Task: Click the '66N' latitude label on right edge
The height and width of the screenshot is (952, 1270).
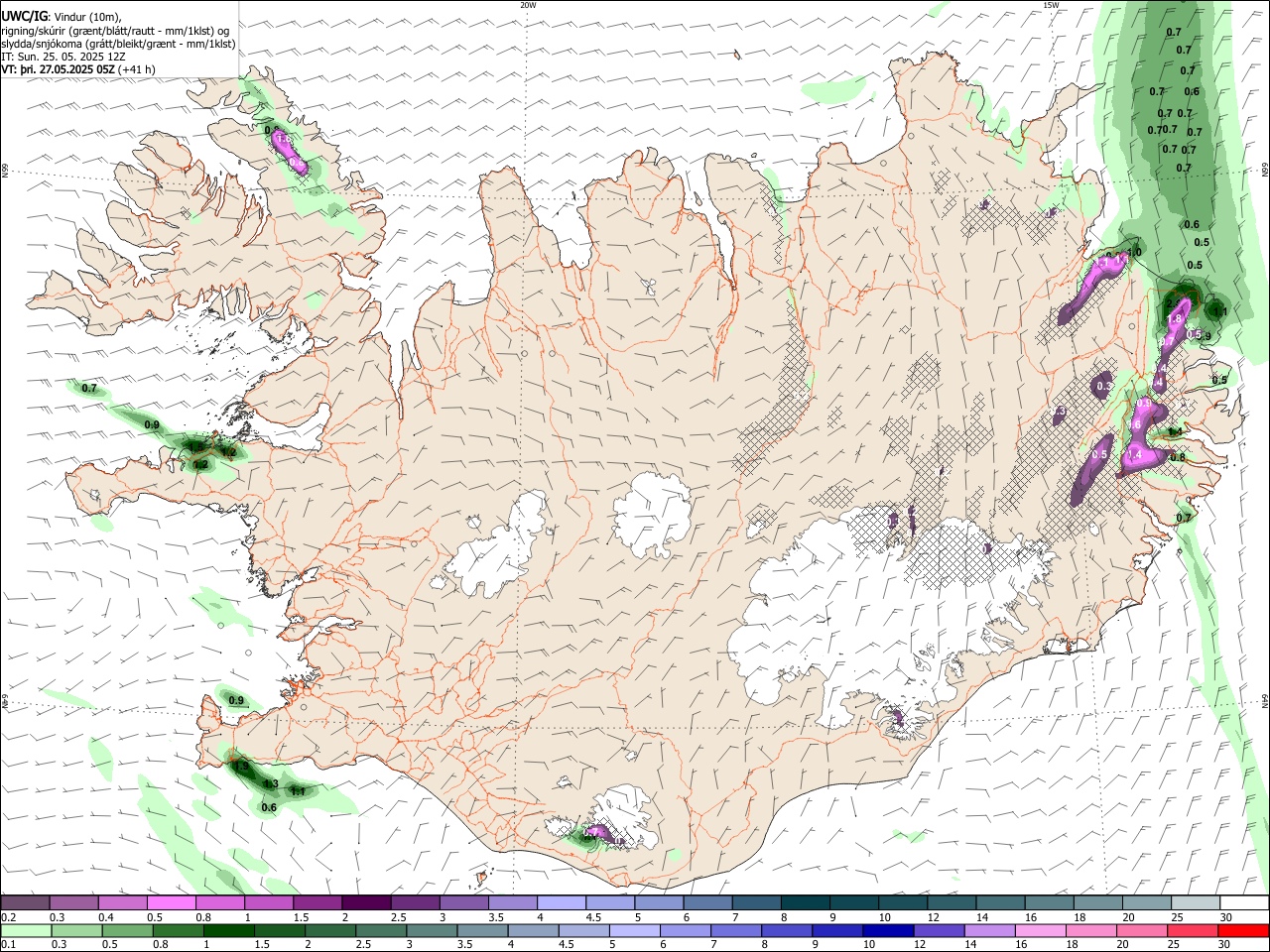Action: pos(1265,171)
